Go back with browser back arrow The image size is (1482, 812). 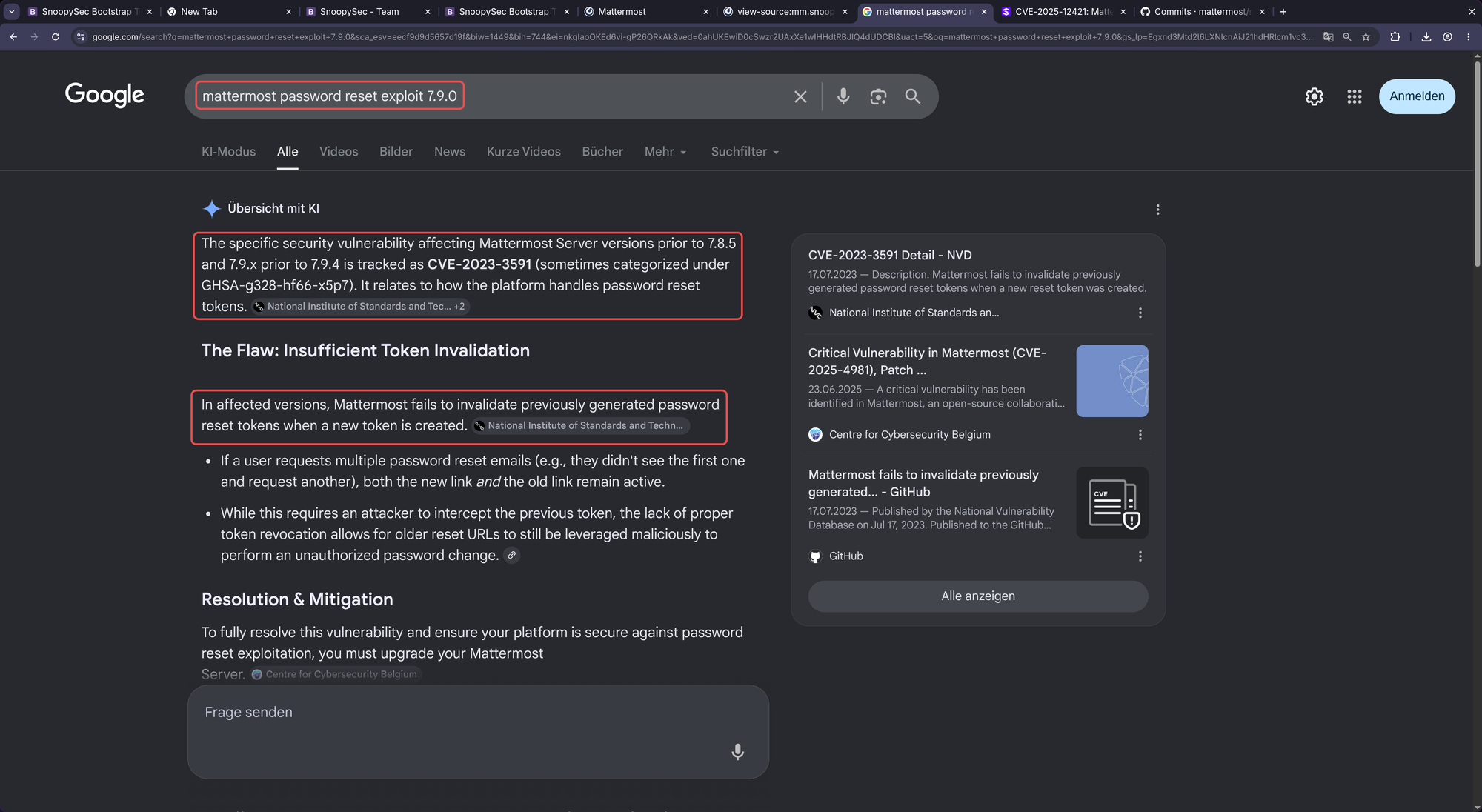click(13, 36)
